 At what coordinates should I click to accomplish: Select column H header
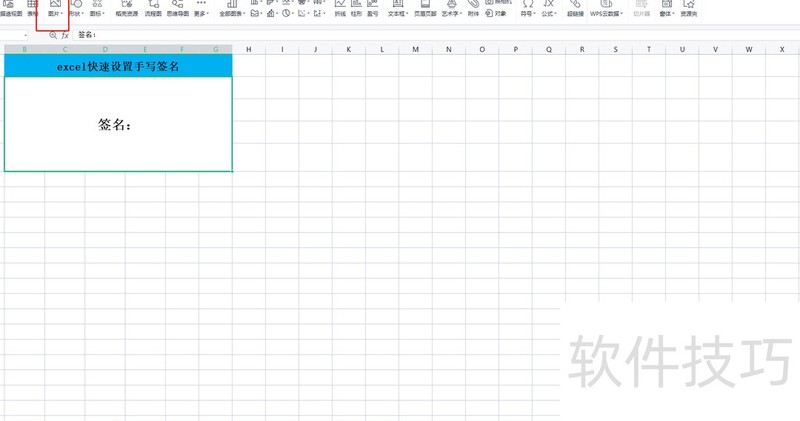[248, 49]
